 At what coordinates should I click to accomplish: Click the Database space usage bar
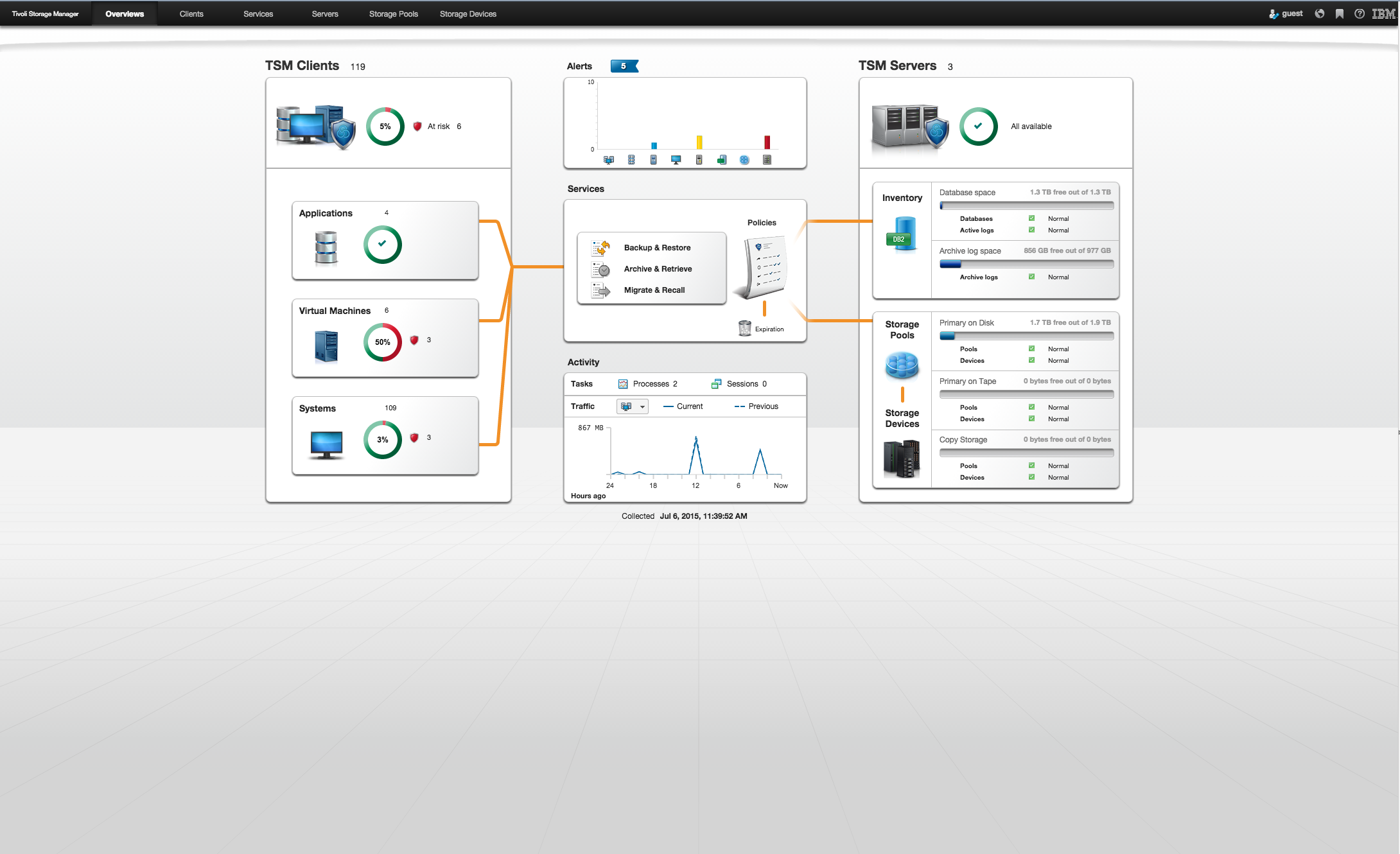(1026, 205)
